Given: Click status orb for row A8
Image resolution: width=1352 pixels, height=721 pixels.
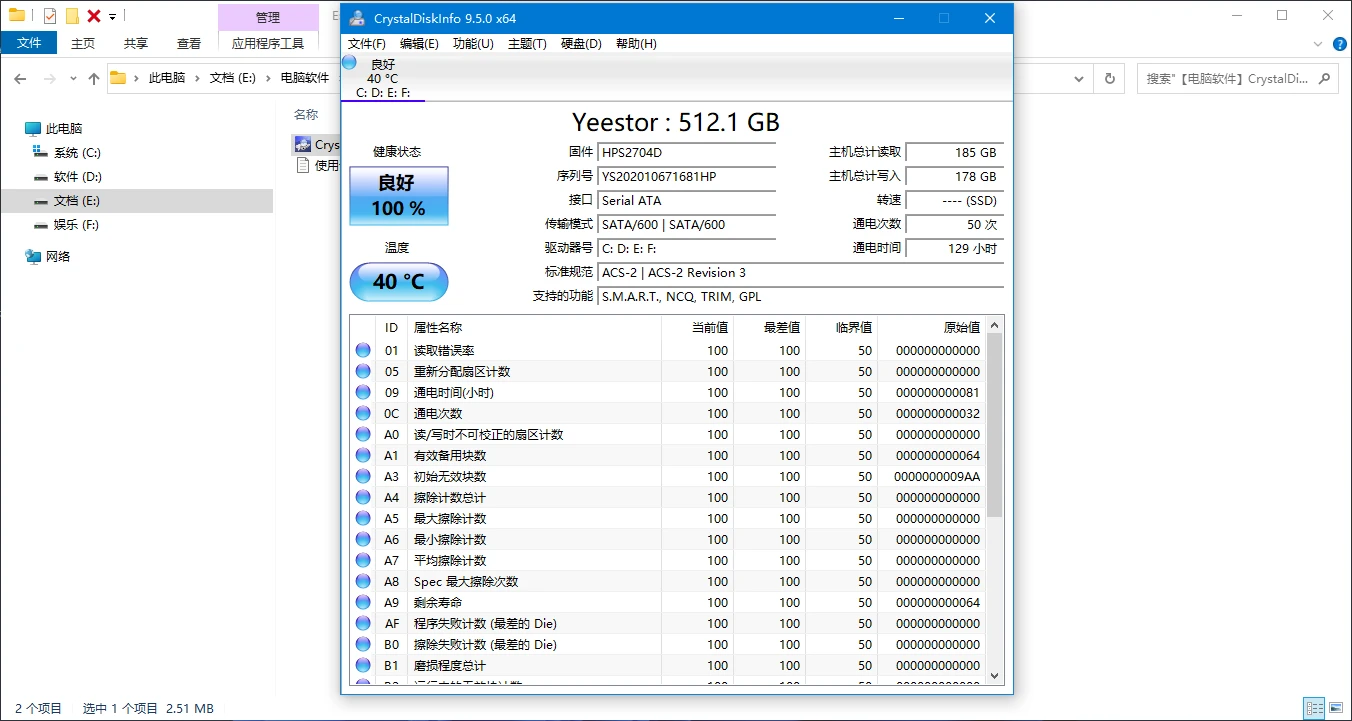Looking at the screenshot, I should 363,581.
